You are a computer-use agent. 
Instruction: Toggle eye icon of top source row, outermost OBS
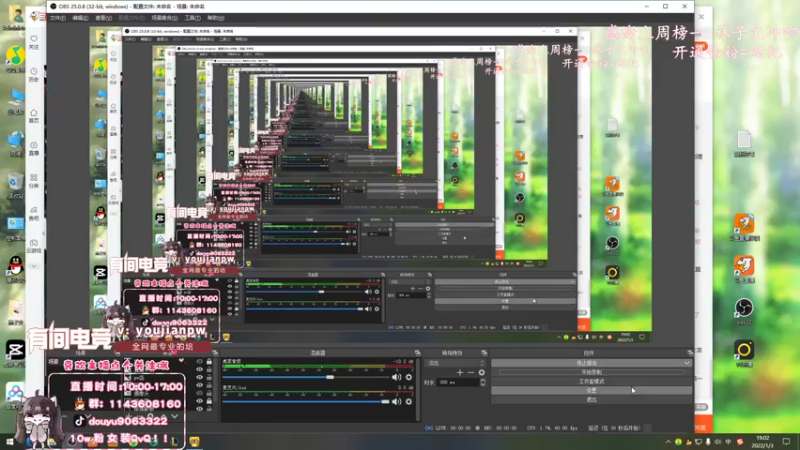click(x=199, y=361)
